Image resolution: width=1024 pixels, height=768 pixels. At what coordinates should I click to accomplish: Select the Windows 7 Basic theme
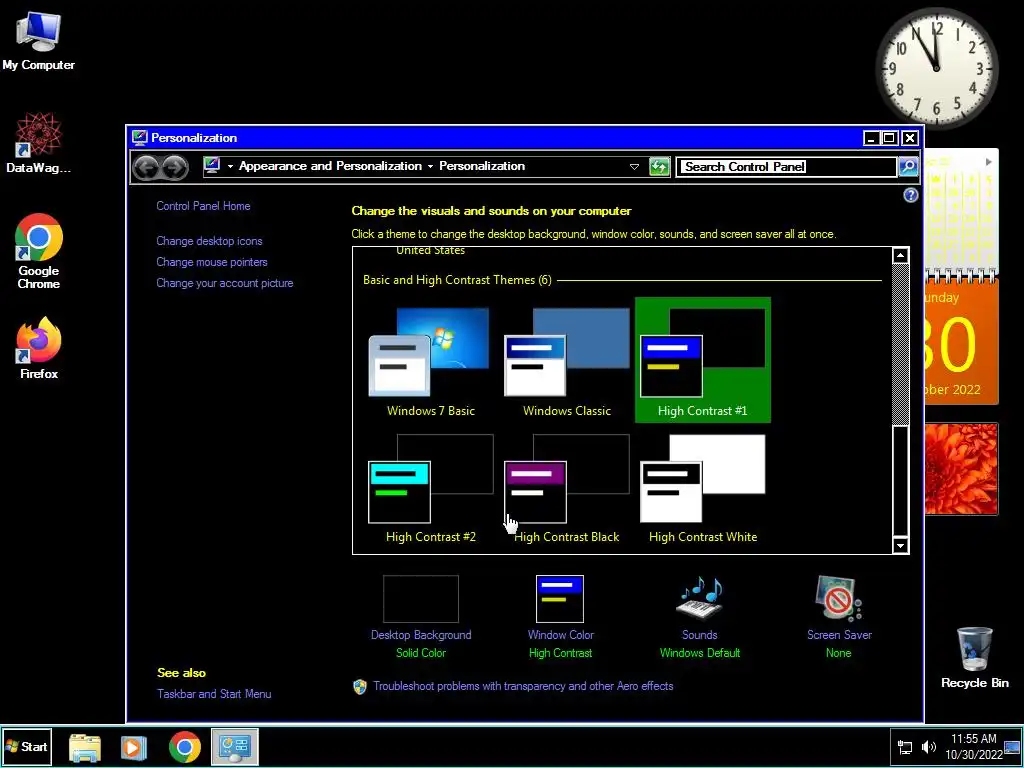pos(430,360)
